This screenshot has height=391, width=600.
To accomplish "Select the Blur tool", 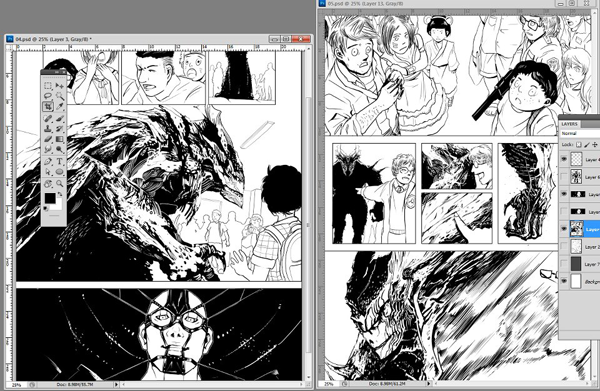I will pyautogui.click(x=48, y=149).
